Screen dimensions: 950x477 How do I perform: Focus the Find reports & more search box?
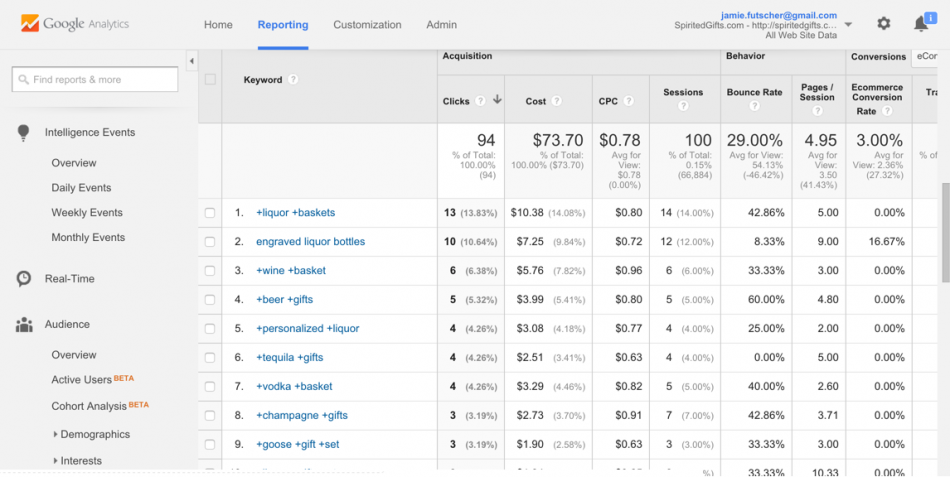click(x=95, y=80)
